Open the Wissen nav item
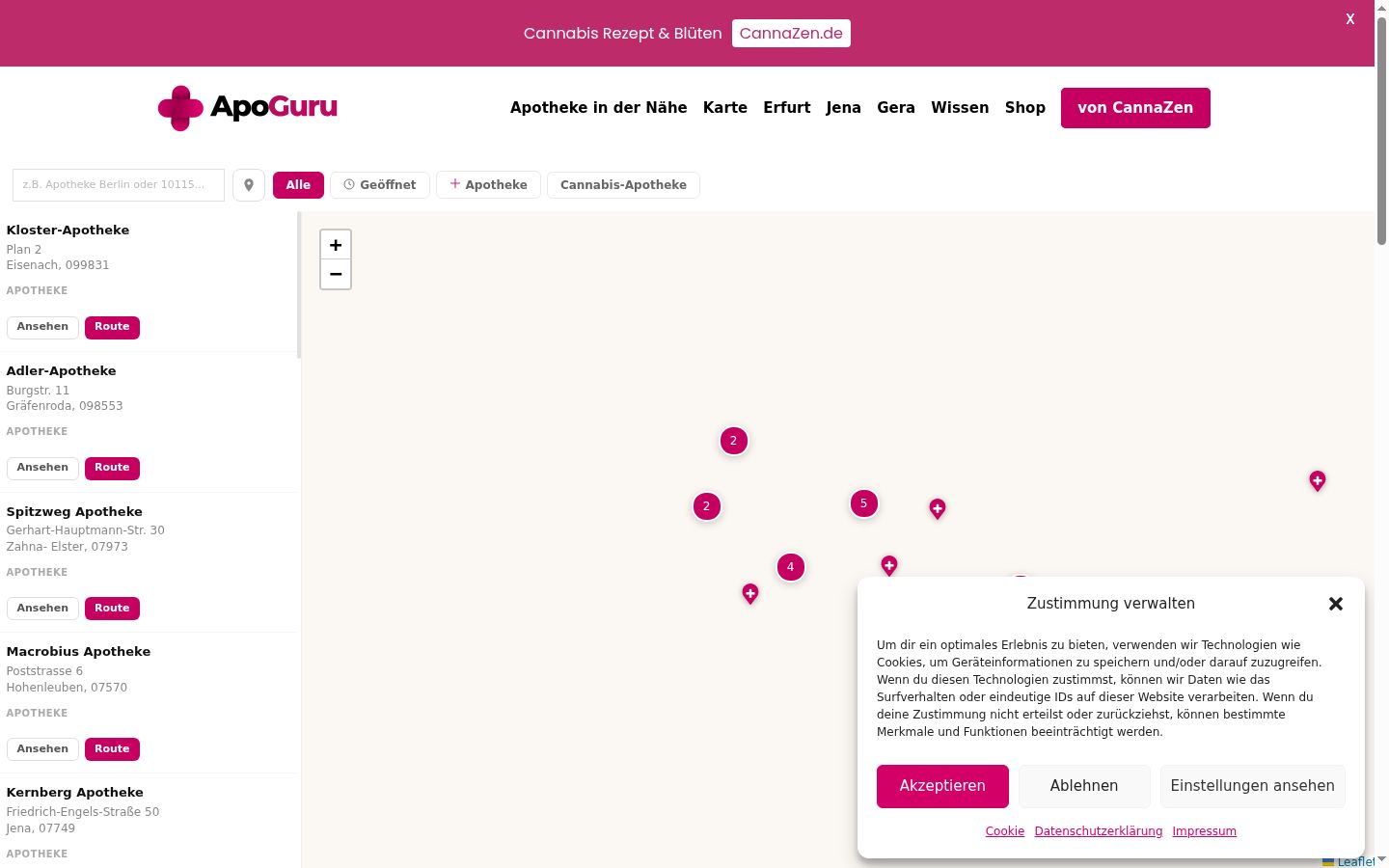 (960, 108)
